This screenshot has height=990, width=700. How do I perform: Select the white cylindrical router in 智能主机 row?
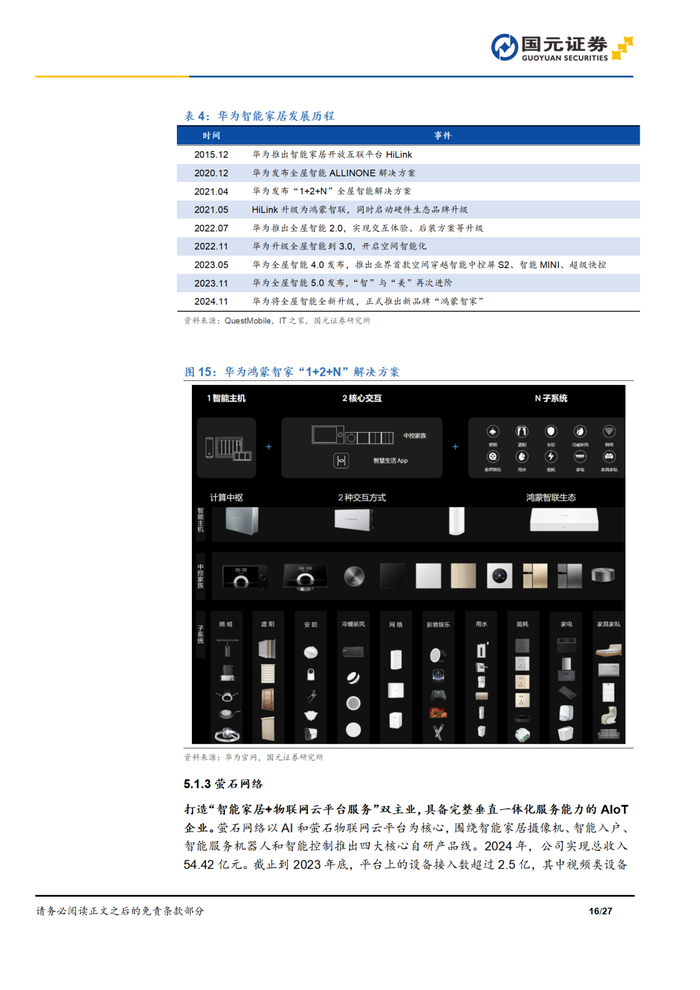[456, 521]
